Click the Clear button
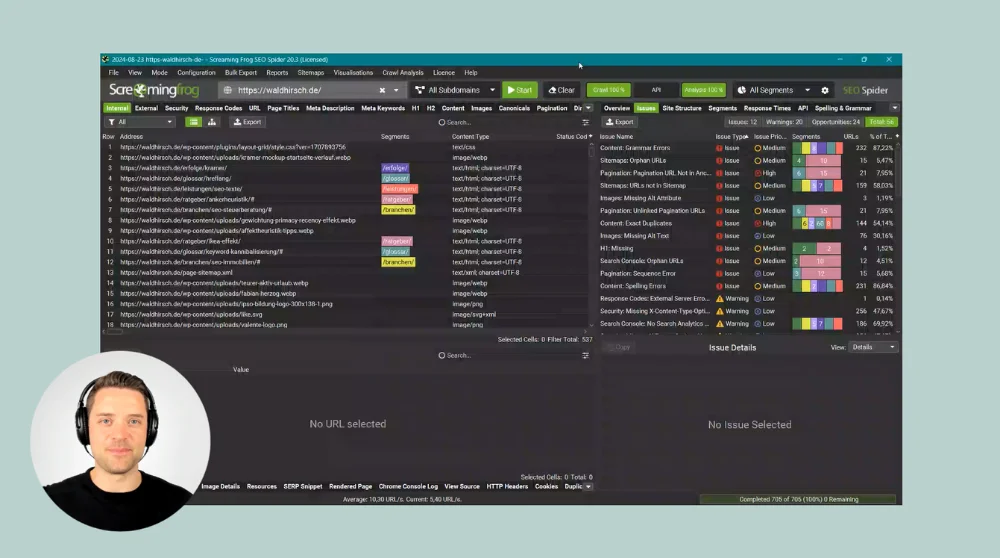1000x558 pixels. [561, 90]
